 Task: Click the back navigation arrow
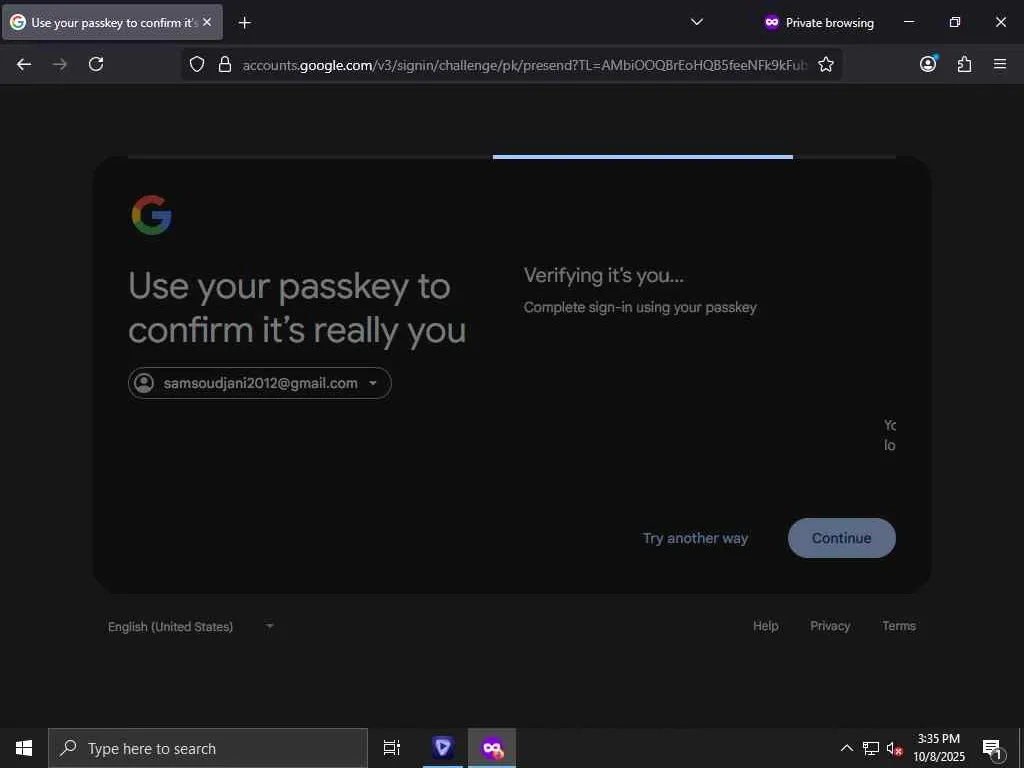pyautogui.click(x=24, y=64)
